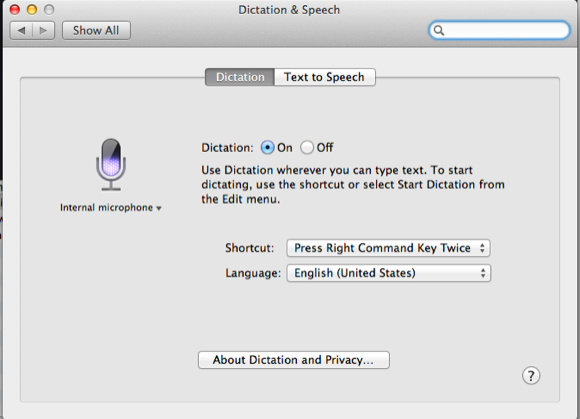The height and width of the screenshot is (419, 580).
Task: Click the Shortcut dropdown stepper arrows
Action: 482,248
